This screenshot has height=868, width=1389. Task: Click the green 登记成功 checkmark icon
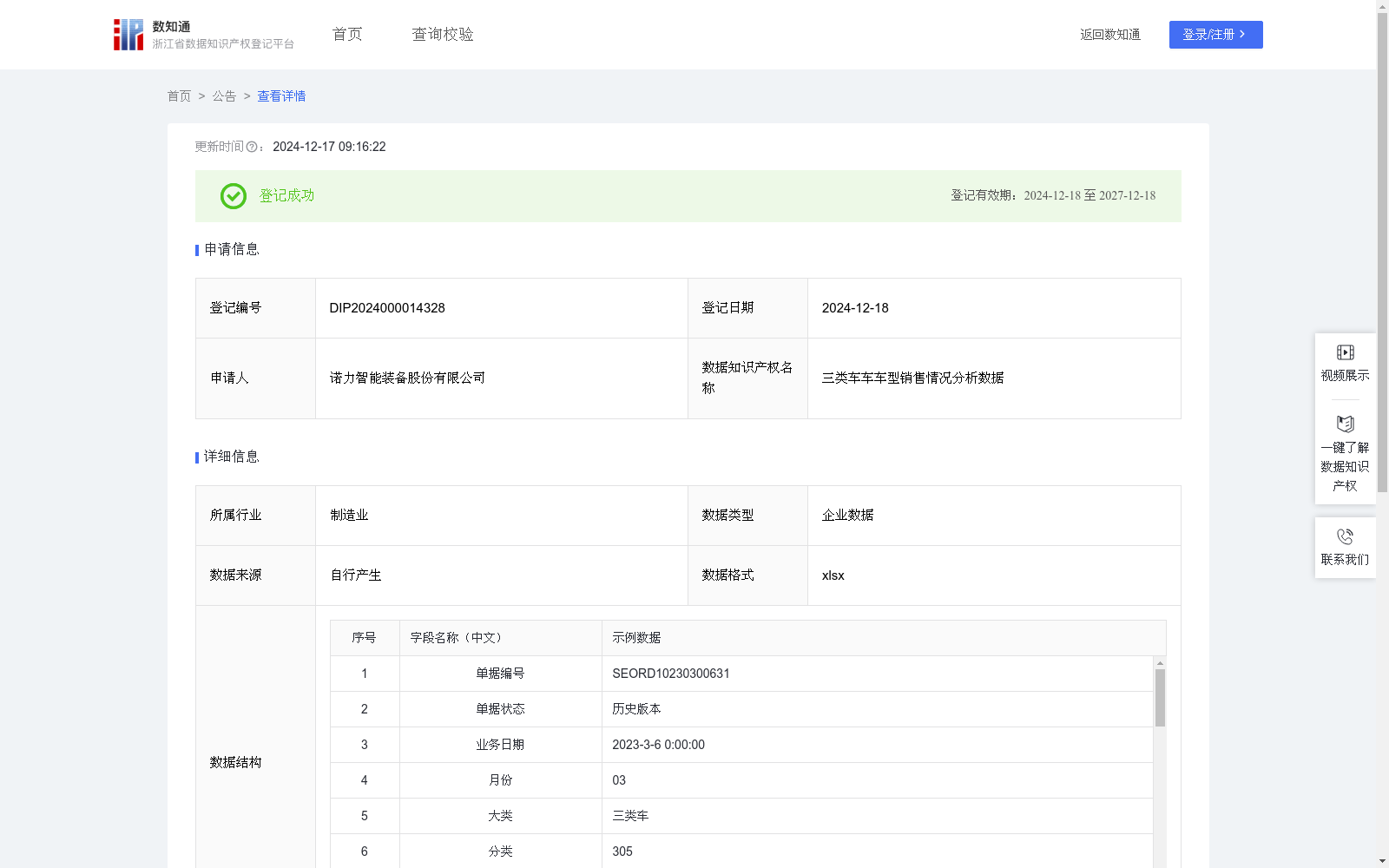coord(234,196)
